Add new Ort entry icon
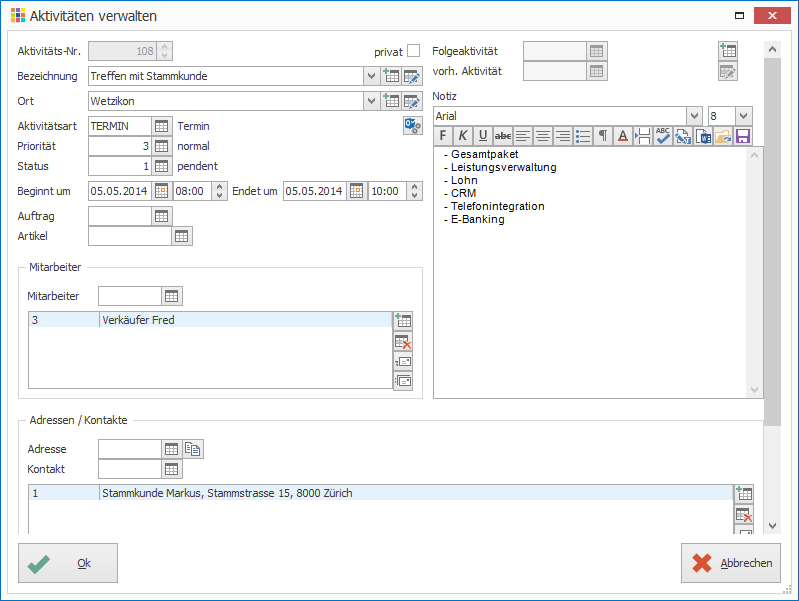This screenshot has width=799, height=601. pyautogui.click(x=391, y=101)
